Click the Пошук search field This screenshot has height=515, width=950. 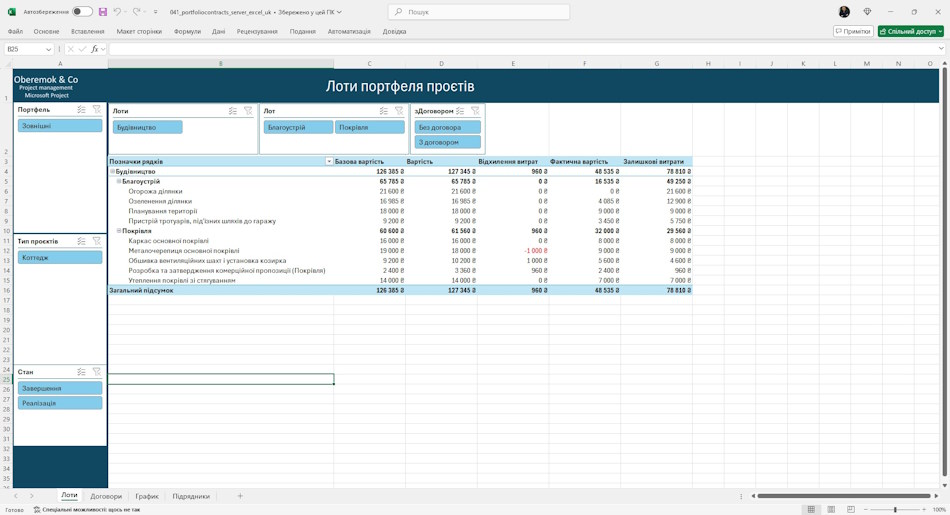[x=479, y=12]
